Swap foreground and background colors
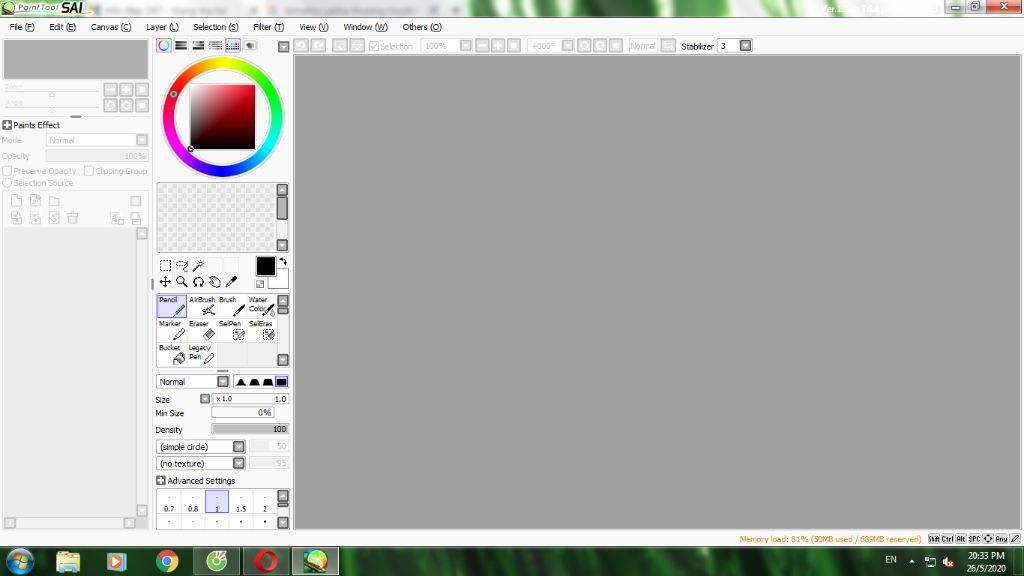This screenshot has height=576, width=1024. [x=283, y=261]
